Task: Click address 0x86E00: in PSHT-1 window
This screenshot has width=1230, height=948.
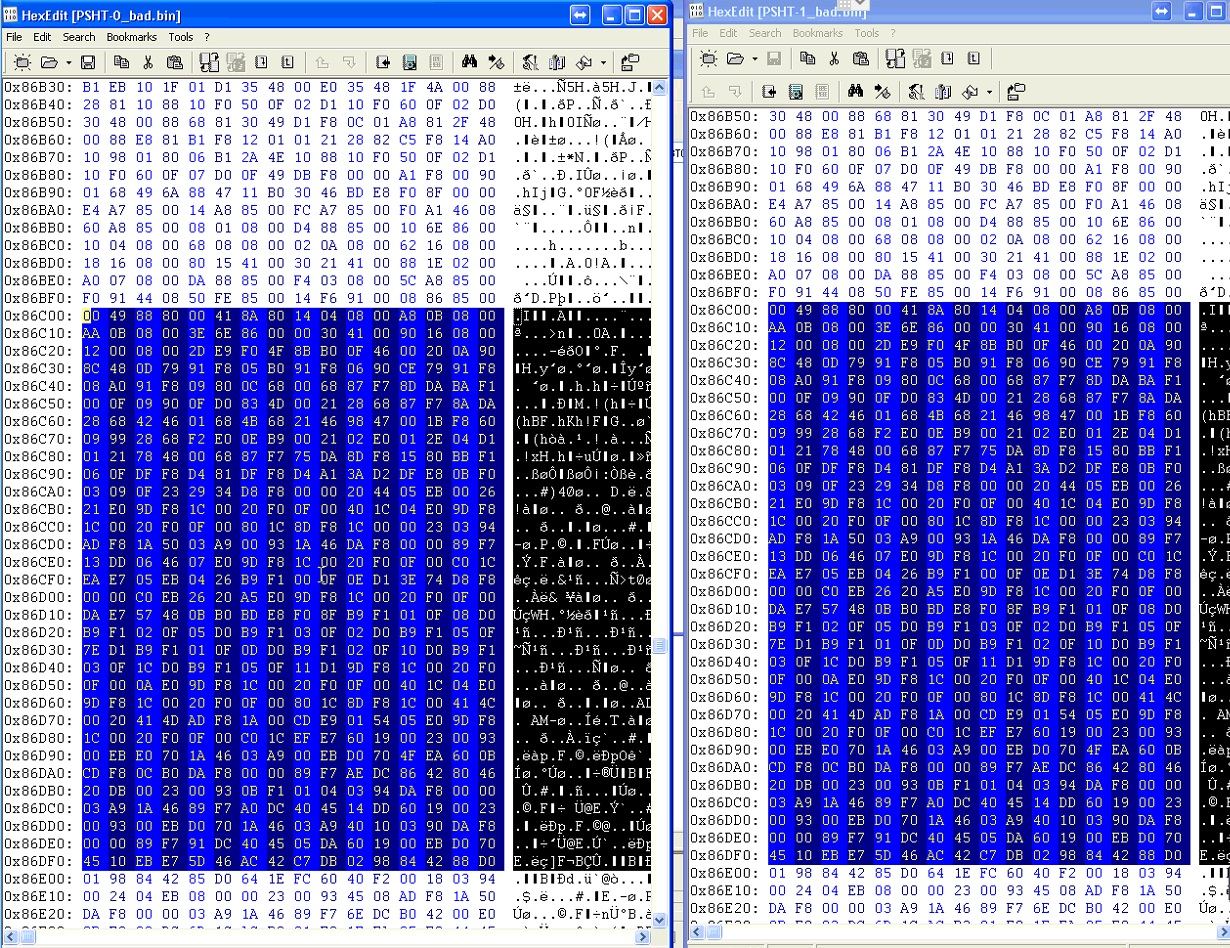Action: (724, 873)
